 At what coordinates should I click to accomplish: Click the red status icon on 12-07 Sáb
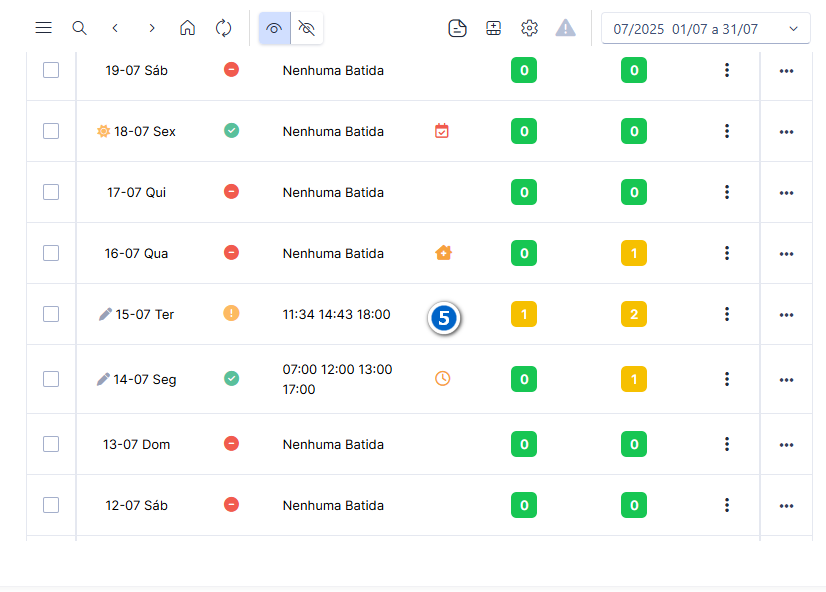(231, 505)
